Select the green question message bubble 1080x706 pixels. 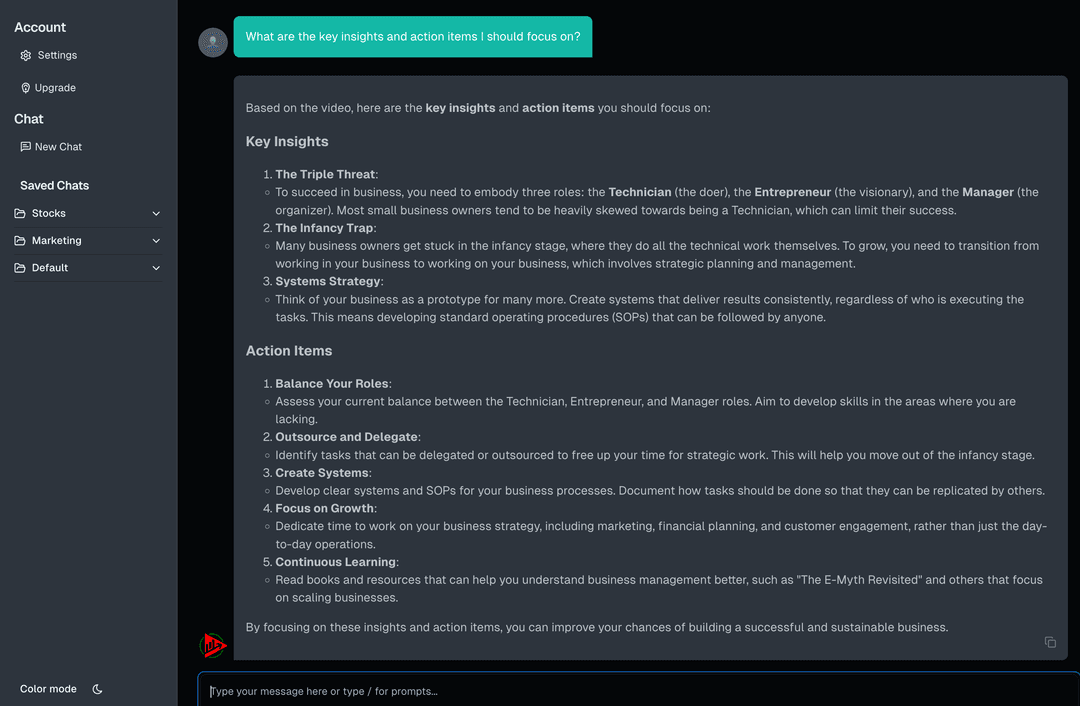point(413,36)
